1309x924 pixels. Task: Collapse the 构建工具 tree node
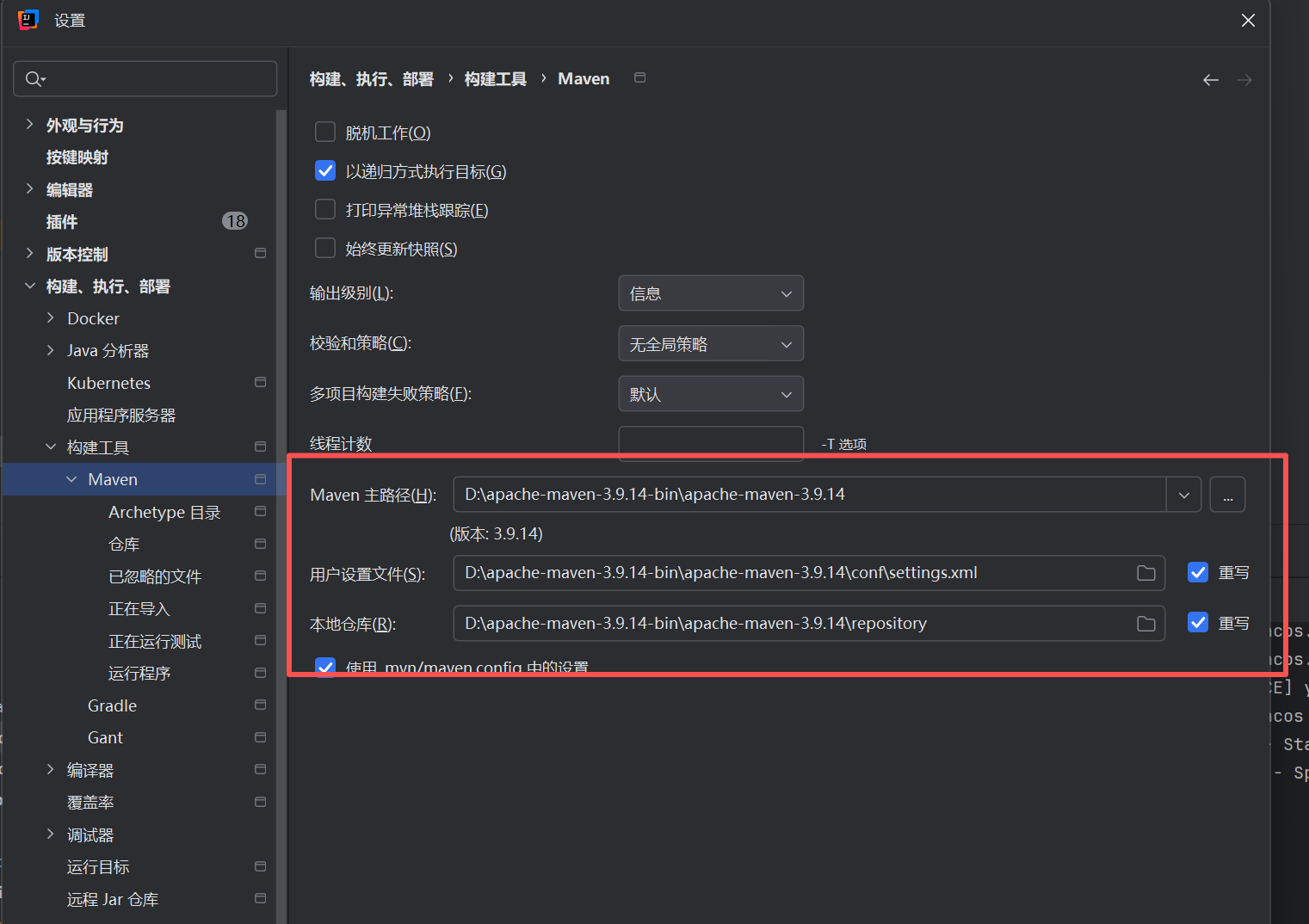click(x=51, y=447)
